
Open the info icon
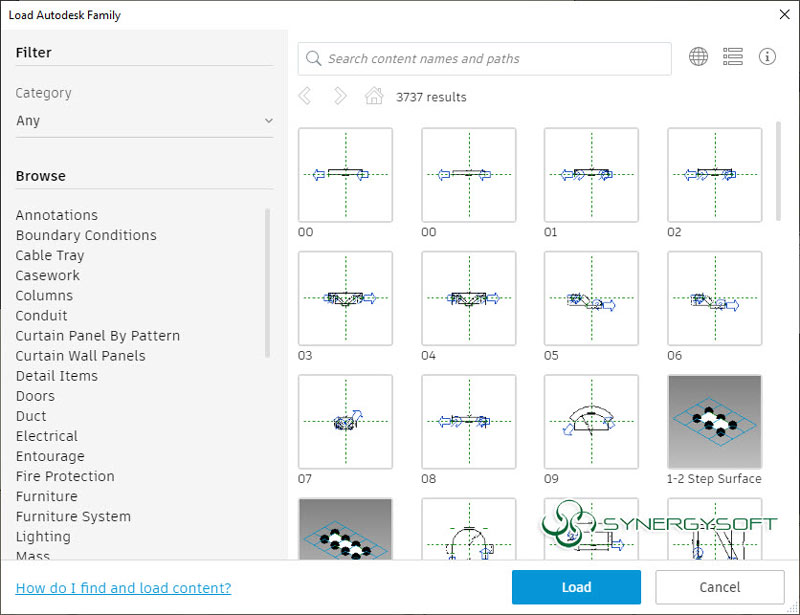(767, 57)
